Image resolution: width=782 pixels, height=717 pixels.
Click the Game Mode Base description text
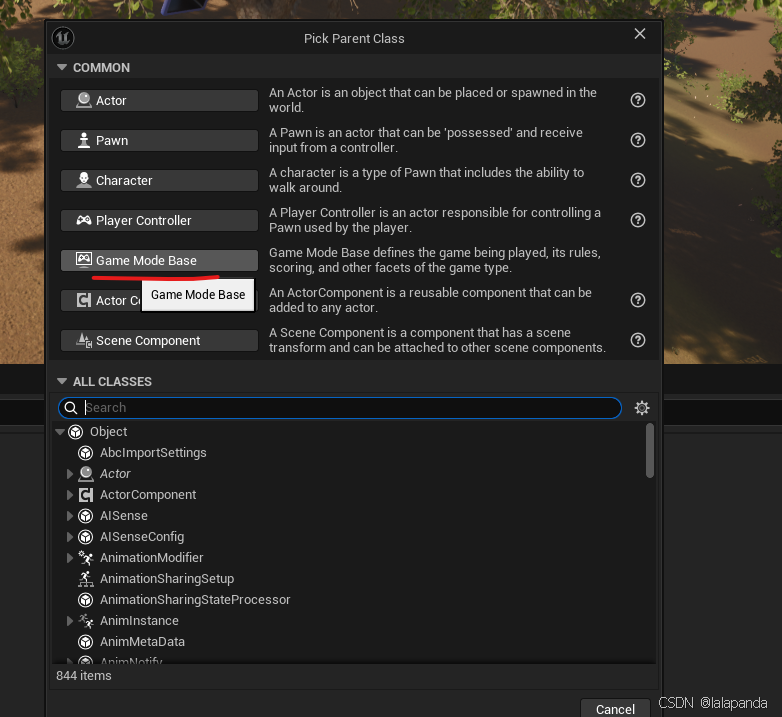(435, 260)
